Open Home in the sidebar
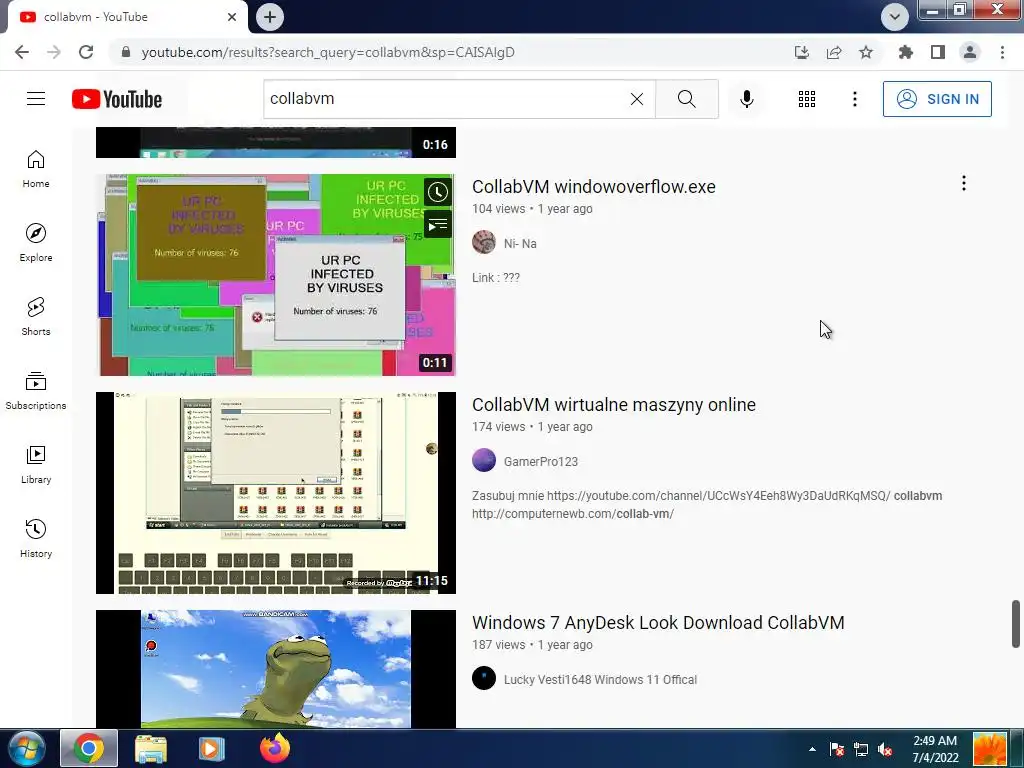Viewport: 1024px width, 768px height. click(x=36, y=168)
